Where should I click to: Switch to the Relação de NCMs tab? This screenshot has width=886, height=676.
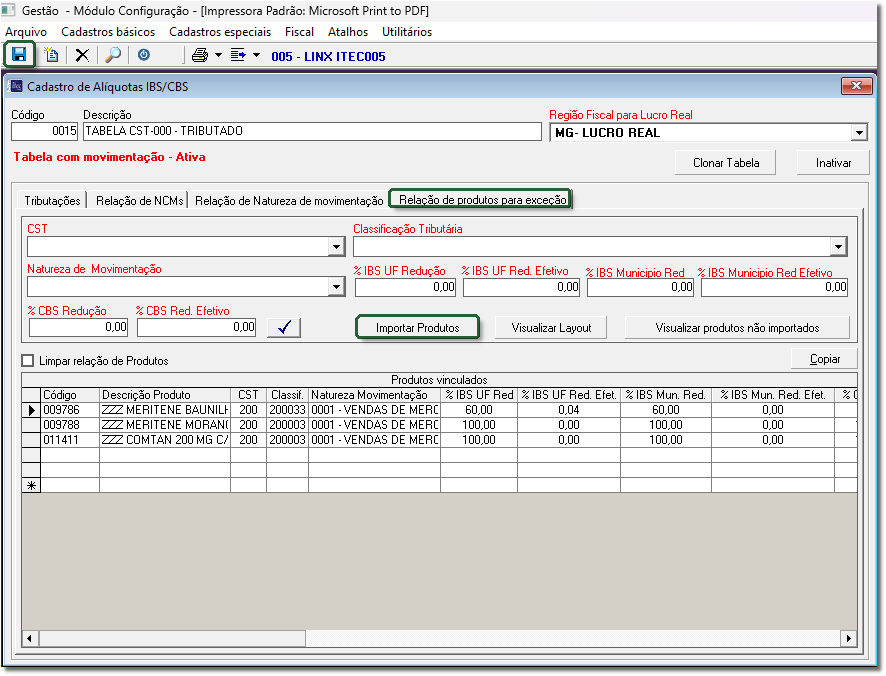139,200
